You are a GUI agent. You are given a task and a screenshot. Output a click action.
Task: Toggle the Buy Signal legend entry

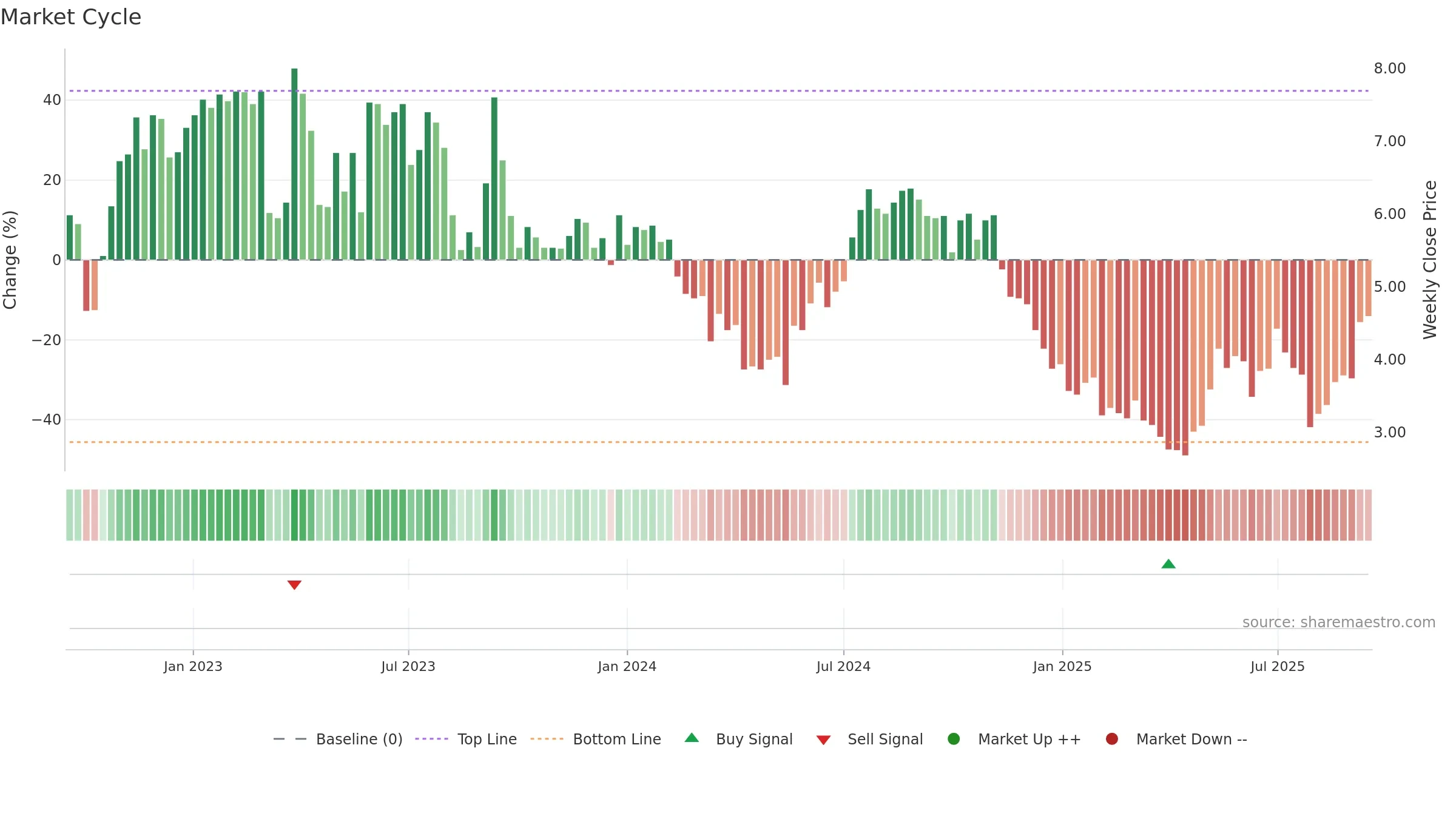738,739
